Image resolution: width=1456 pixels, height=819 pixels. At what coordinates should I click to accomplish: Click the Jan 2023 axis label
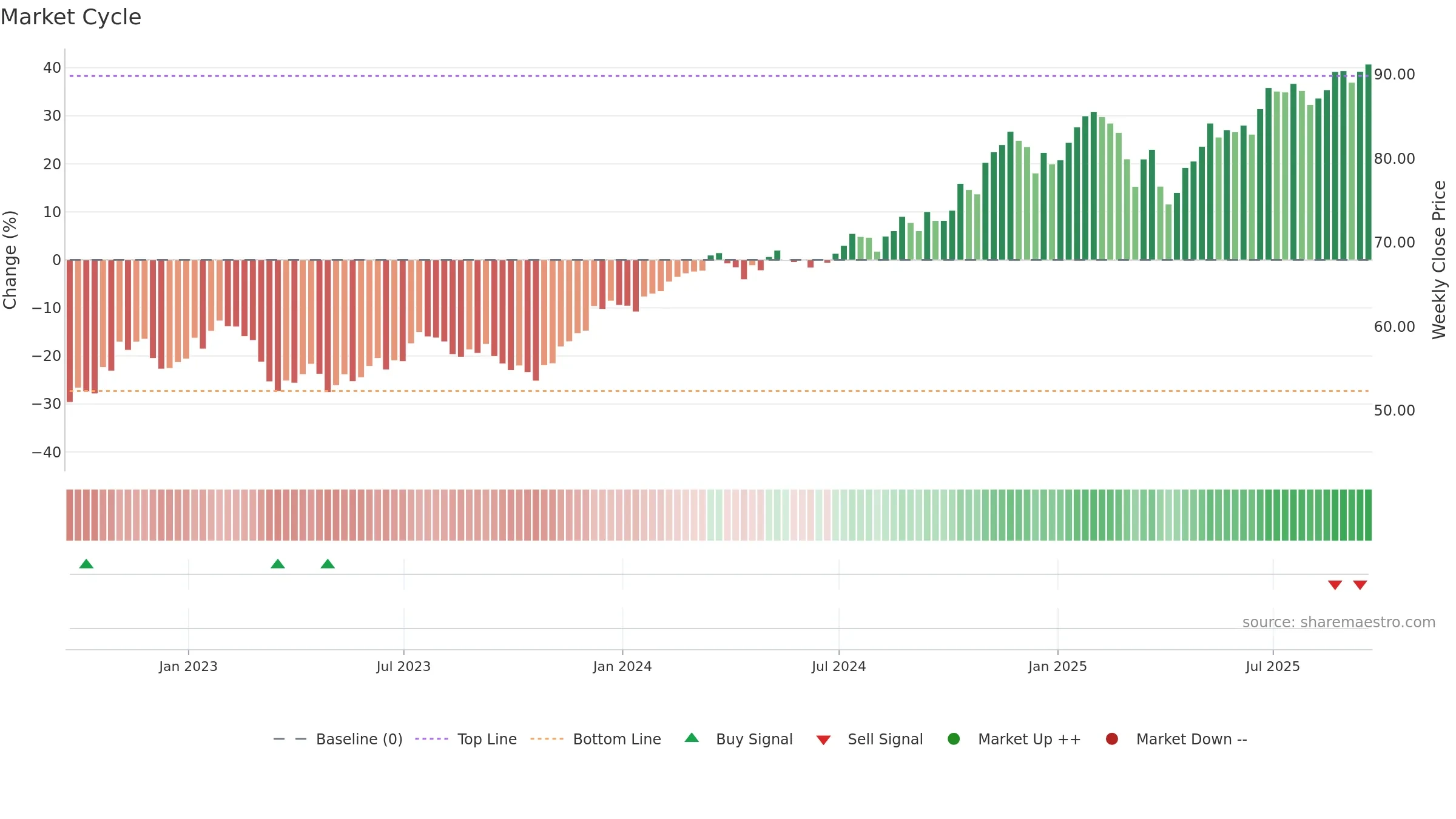[188, 666]
